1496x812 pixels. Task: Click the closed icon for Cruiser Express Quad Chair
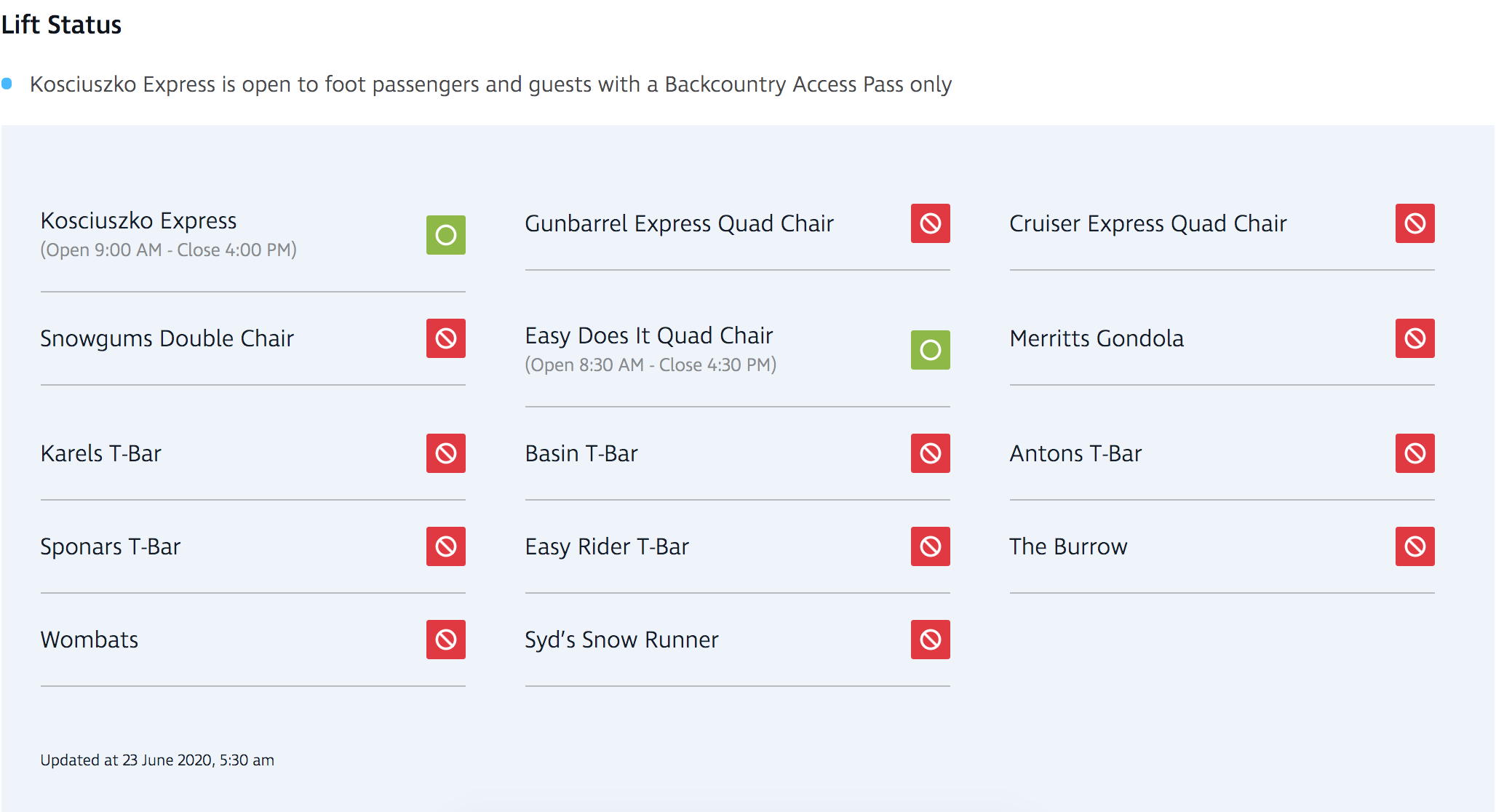1415,223
